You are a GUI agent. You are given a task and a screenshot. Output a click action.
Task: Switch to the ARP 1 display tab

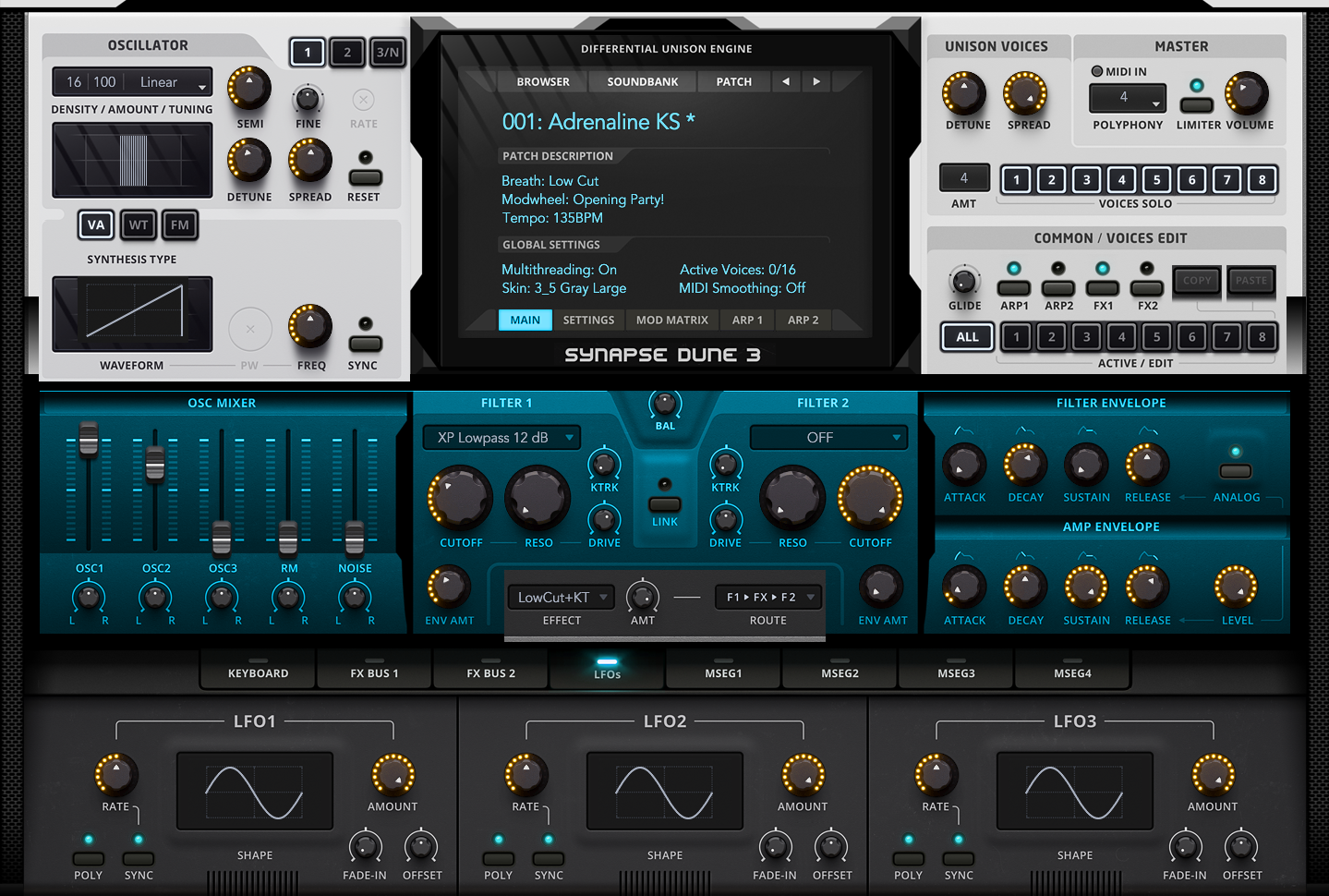click(x=747, y=320)
